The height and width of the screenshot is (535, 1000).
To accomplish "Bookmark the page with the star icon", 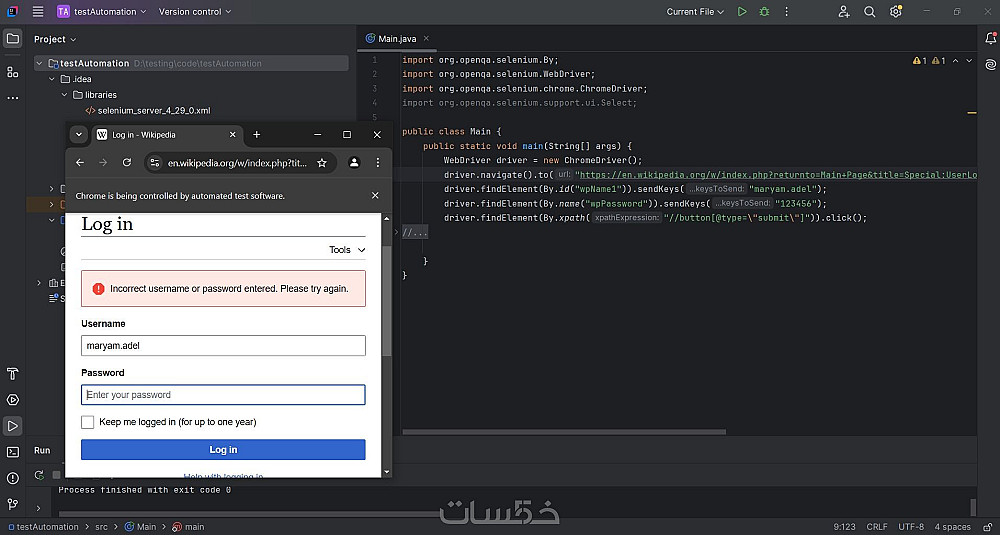I will click(322, 163).
